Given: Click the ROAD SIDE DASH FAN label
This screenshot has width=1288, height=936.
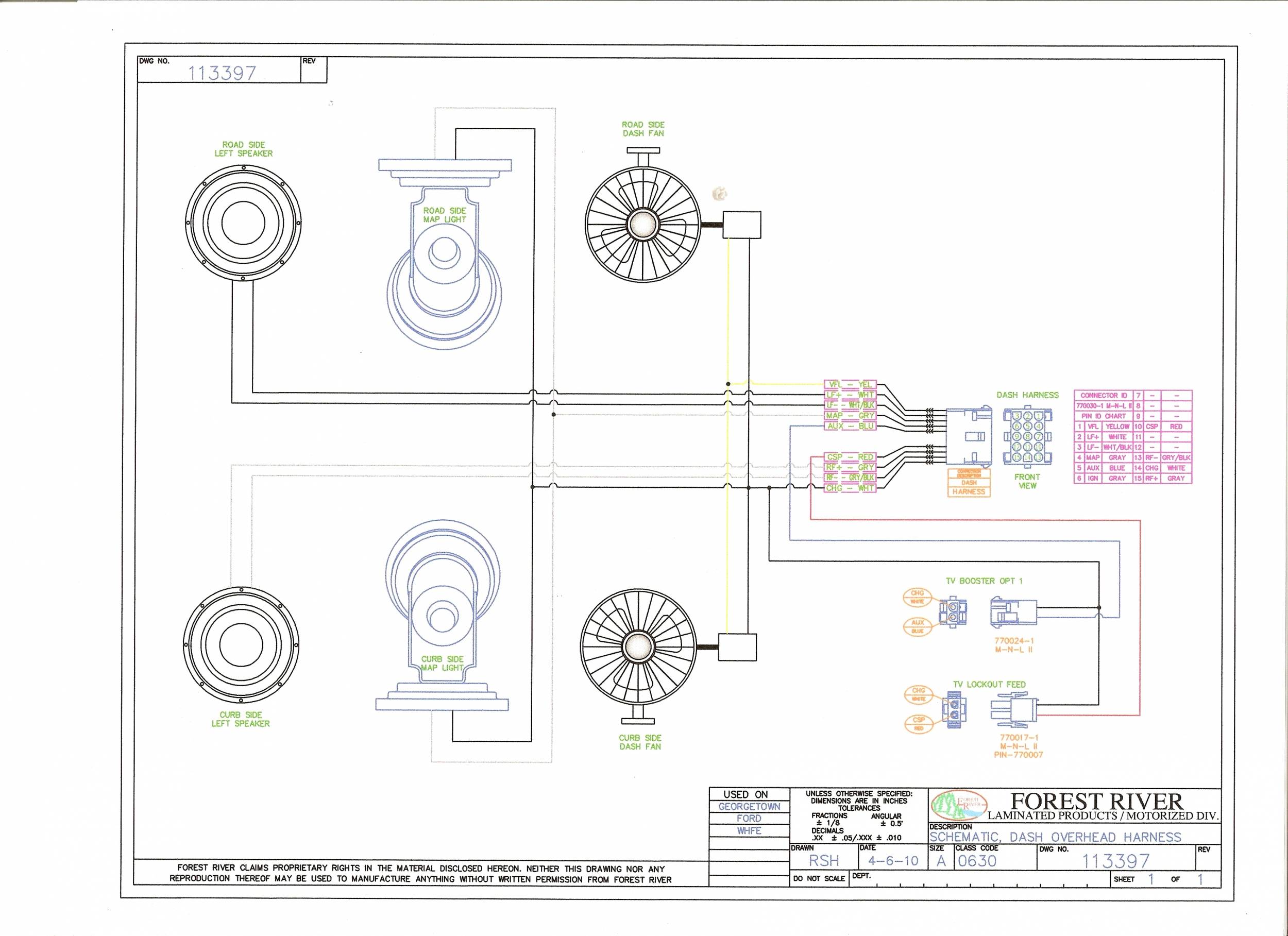Looking at the screenshot, I should coord(643,129).
